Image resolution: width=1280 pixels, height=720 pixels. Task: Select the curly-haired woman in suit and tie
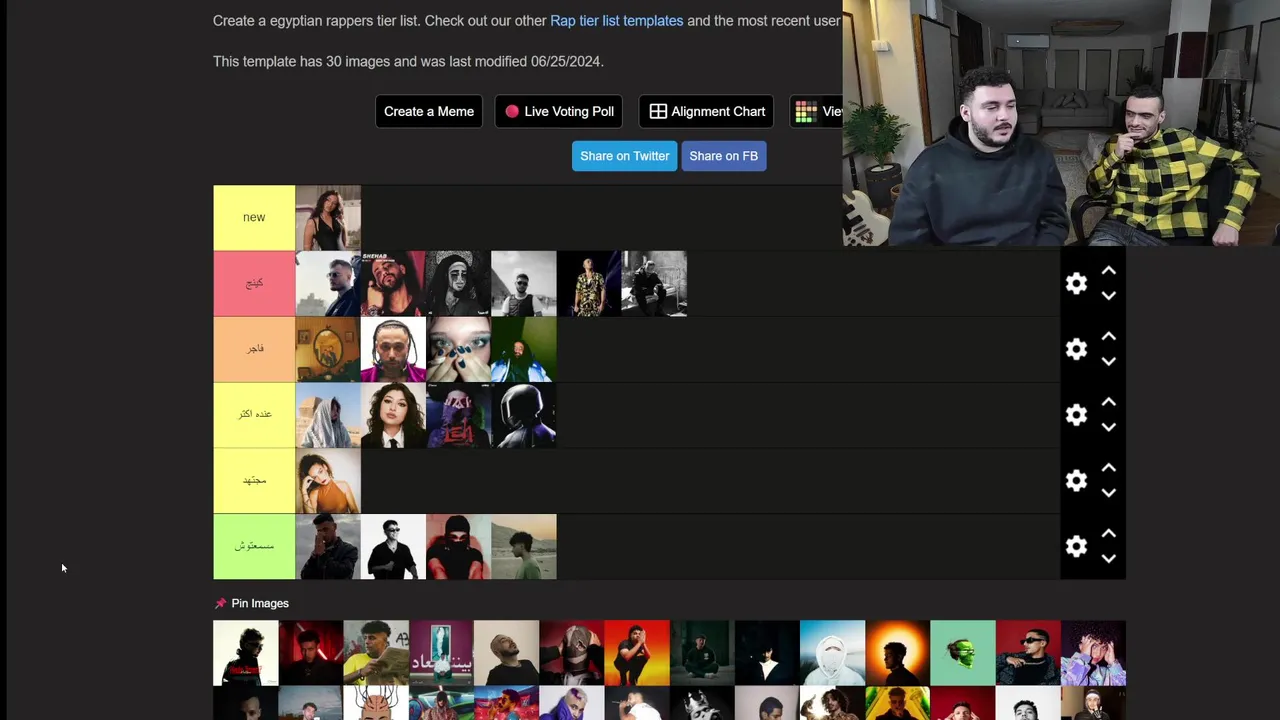tap(393, 415)
